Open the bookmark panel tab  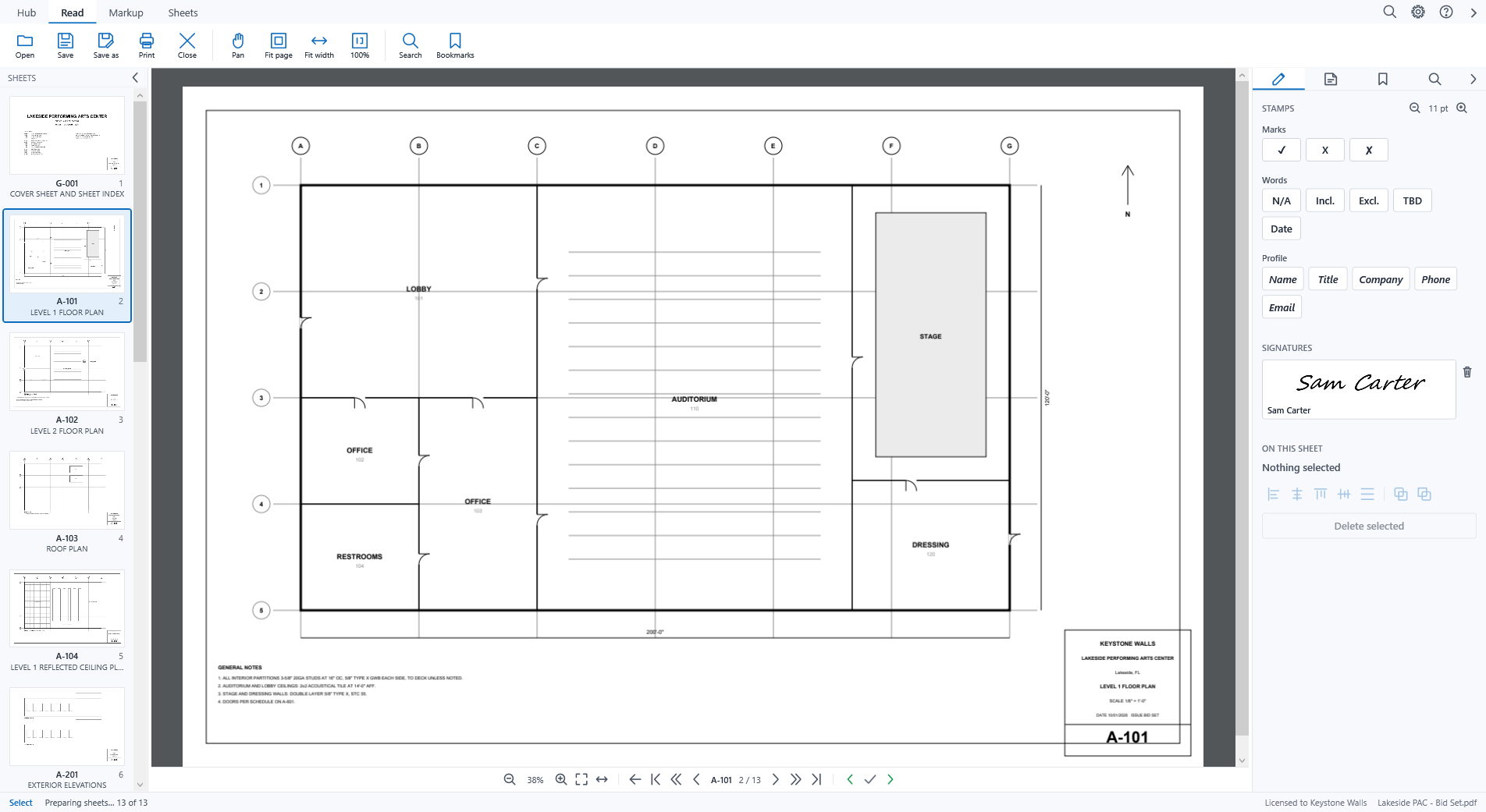pos(1383,79)
